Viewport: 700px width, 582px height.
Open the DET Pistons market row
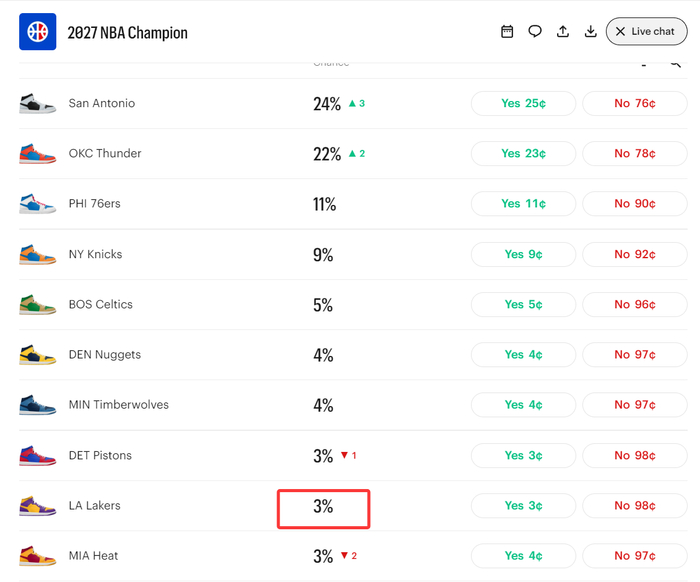(353, 456)
